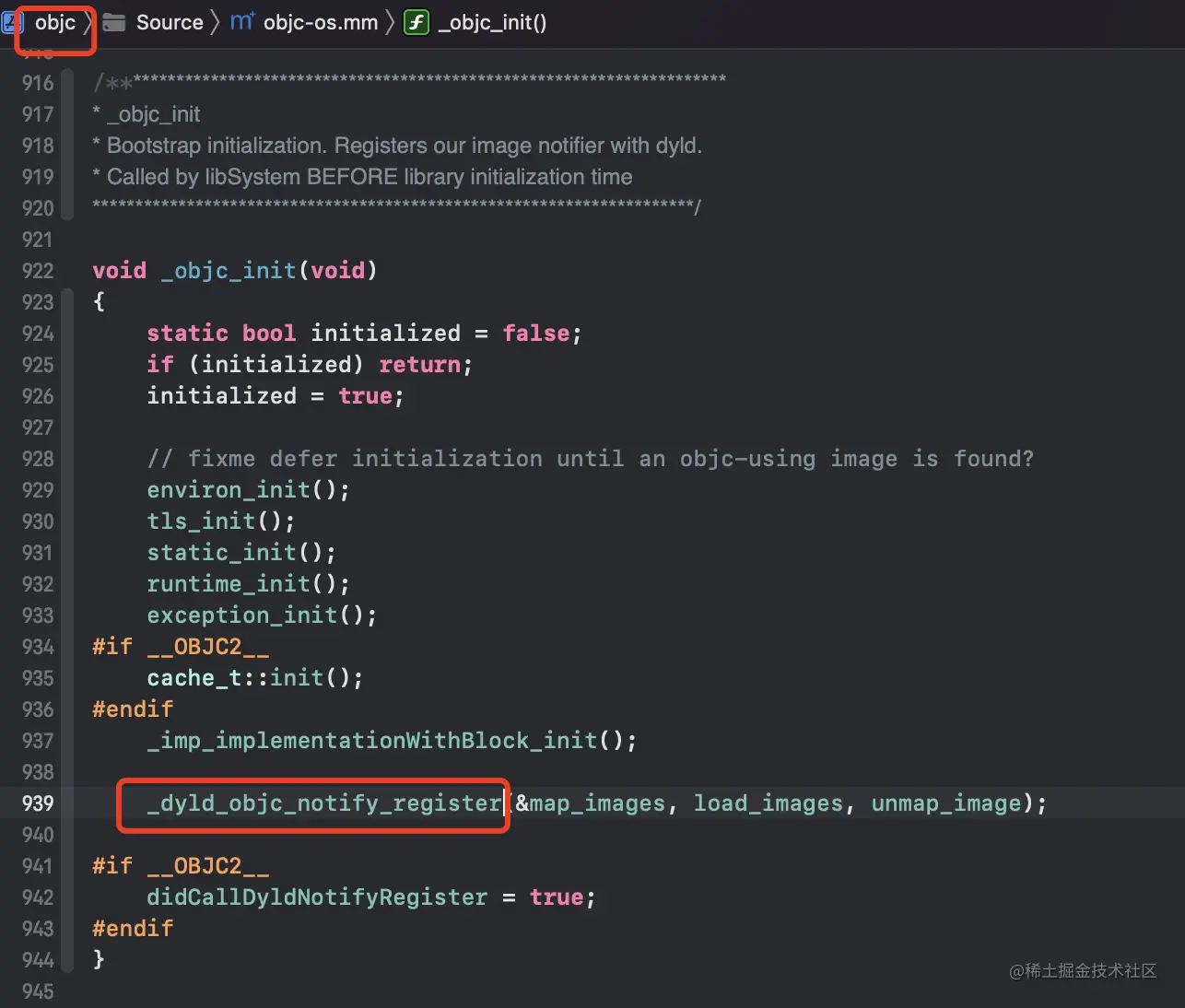Click the bool keyword
1185x1008 pixels.
point(269,334)
